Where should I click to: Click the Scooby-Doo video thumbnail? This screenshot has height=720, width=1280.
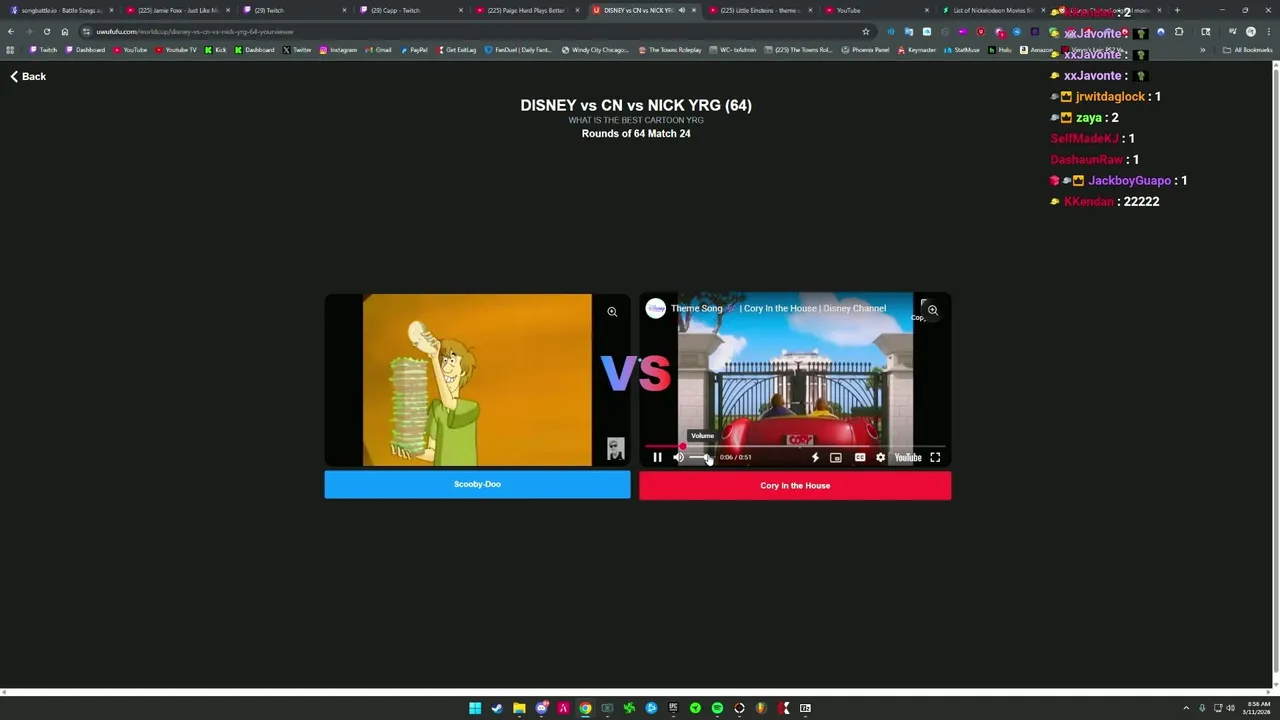pos(477,380)
